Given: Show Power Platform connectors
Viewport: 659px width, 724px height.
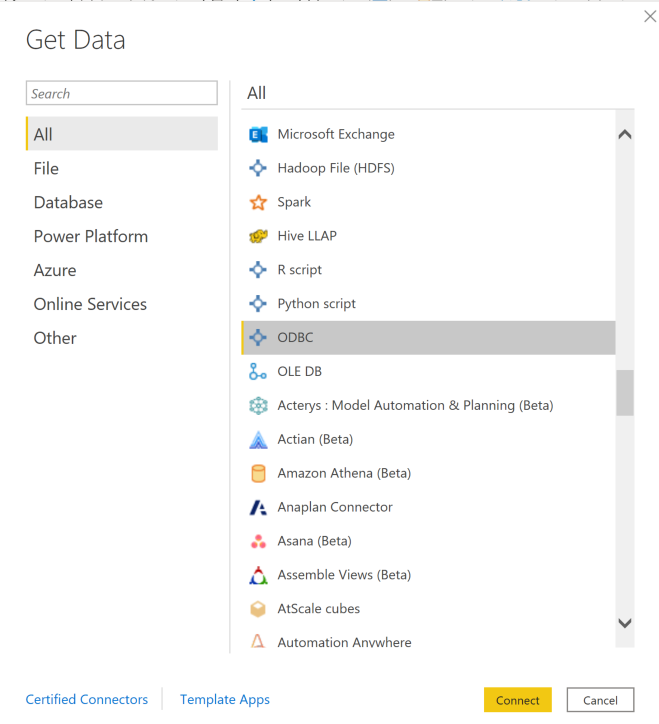Looking at the screenshot, I should point(91,236).
